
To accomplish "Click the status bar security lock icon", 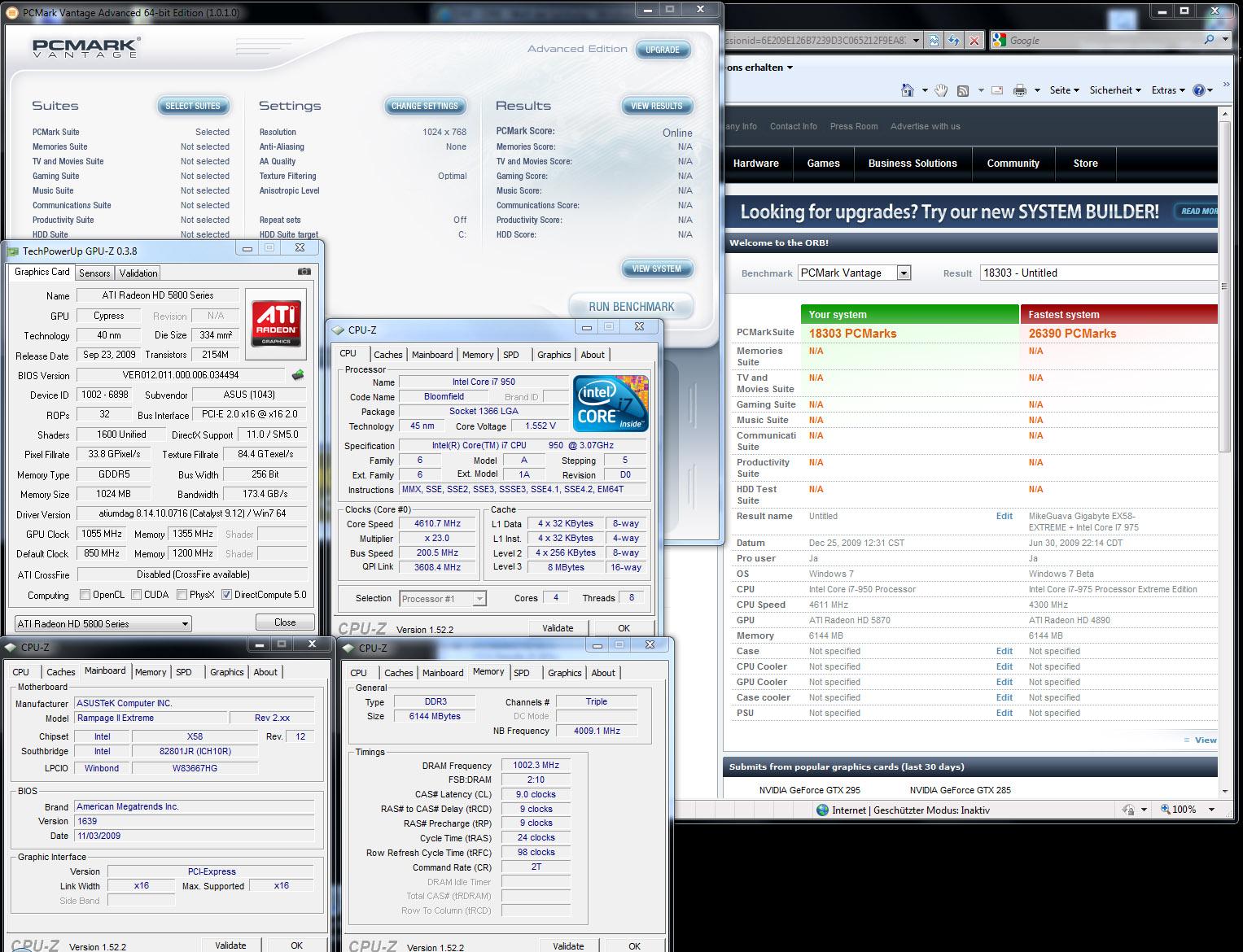I will click(1128, 810).
